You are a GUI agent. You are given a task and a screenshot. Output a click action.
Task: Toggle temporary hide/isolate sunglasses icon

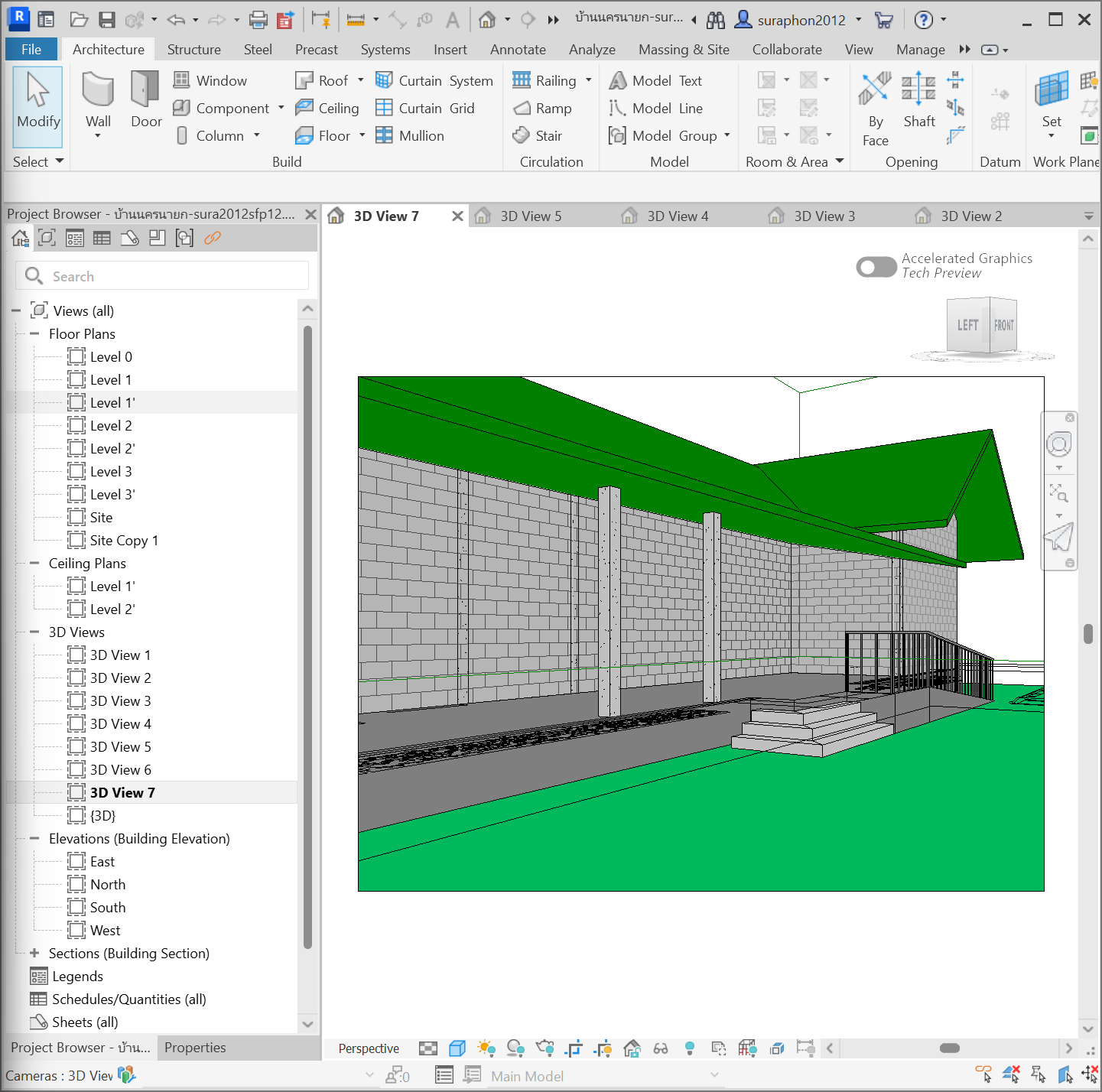661,1048
